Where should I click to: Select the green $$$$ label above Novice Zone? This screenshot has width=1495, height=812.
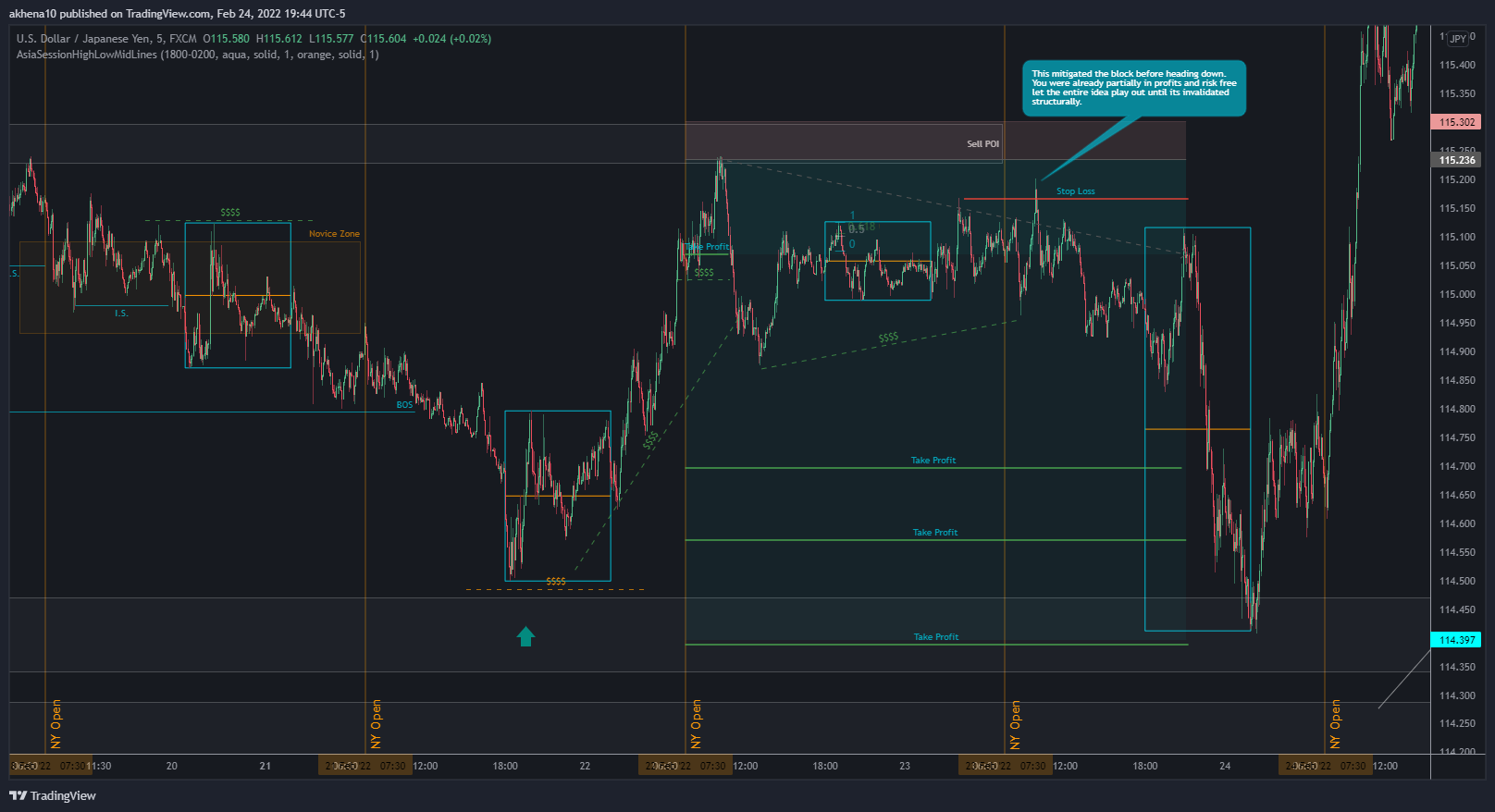click(x=230, y=213)
